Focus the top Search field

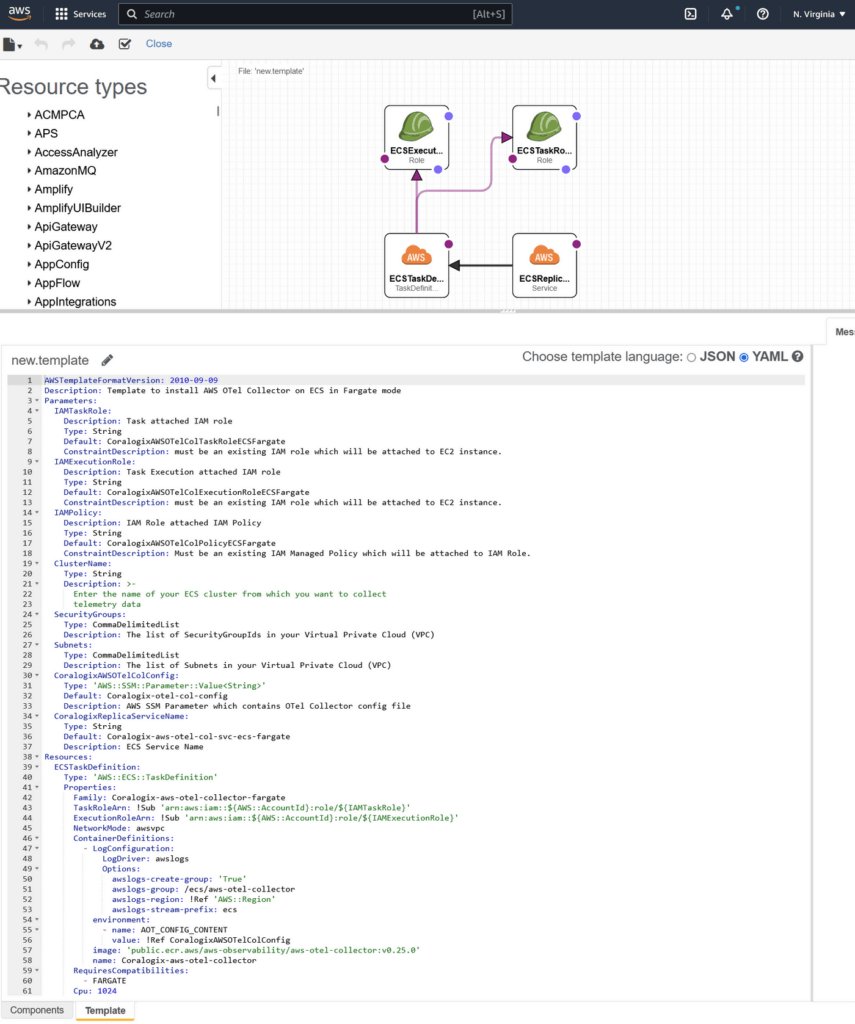pyautogui.click(x=315, y=14)
